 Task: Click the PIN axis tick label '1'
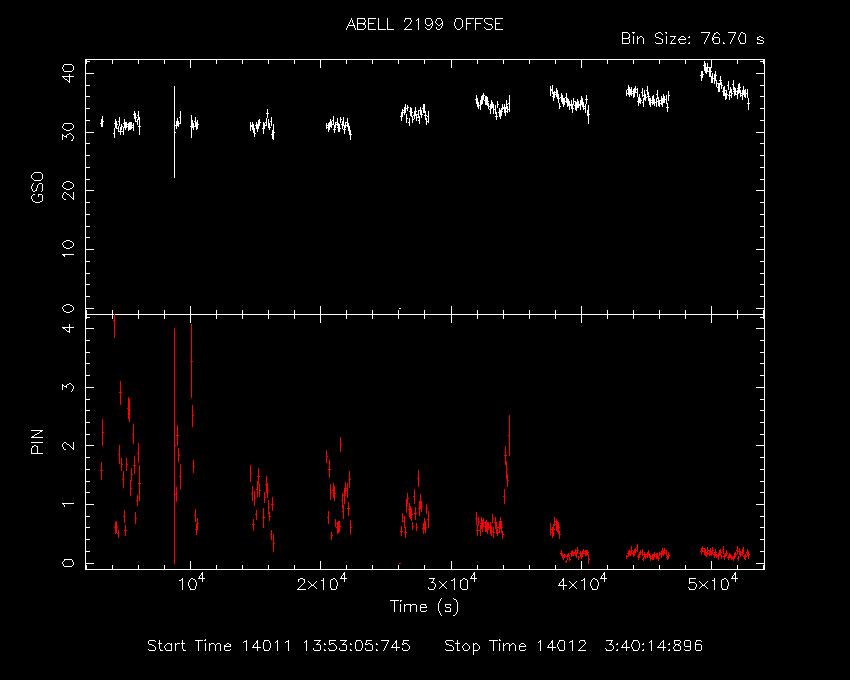click(68, 504)
